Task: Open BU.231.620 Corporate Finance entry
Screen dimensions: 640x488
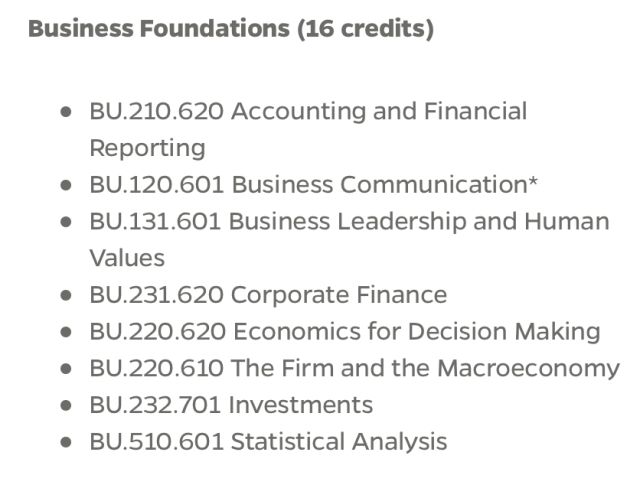Action: coord(268,295)
